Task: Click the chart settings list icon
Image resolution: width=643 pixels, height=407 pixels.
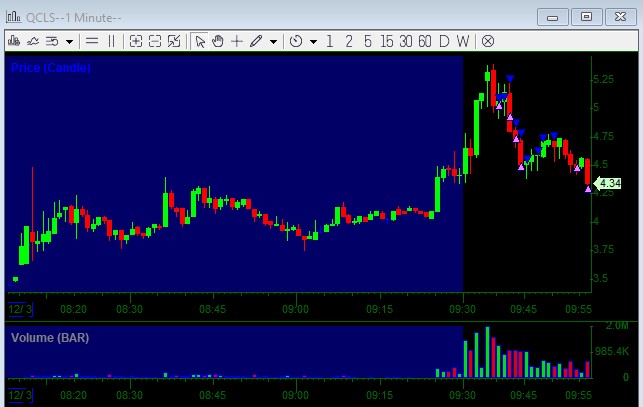Action: (52, 41)
